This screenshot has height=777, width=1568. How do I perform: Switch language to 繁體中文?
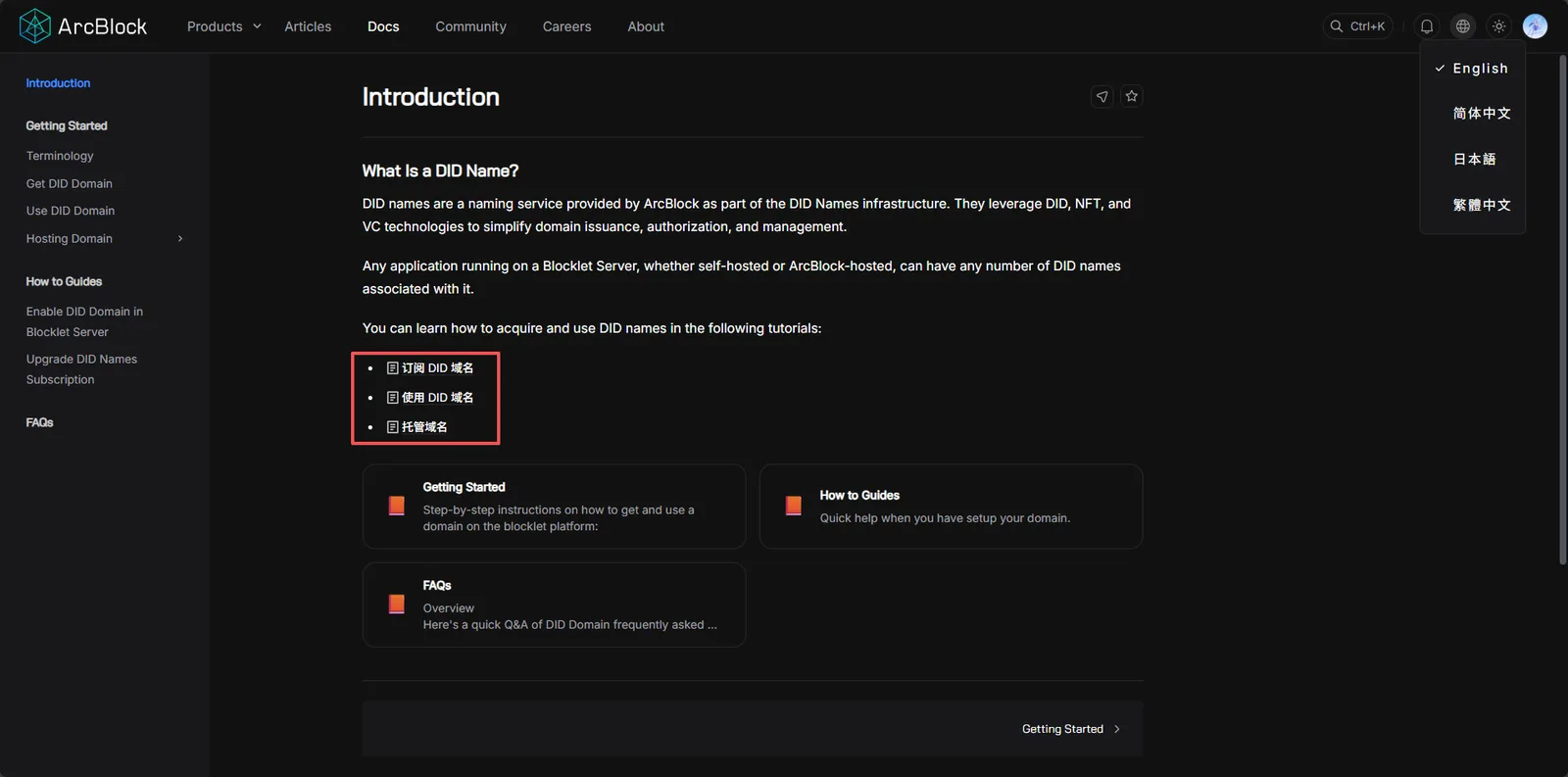1473,205
